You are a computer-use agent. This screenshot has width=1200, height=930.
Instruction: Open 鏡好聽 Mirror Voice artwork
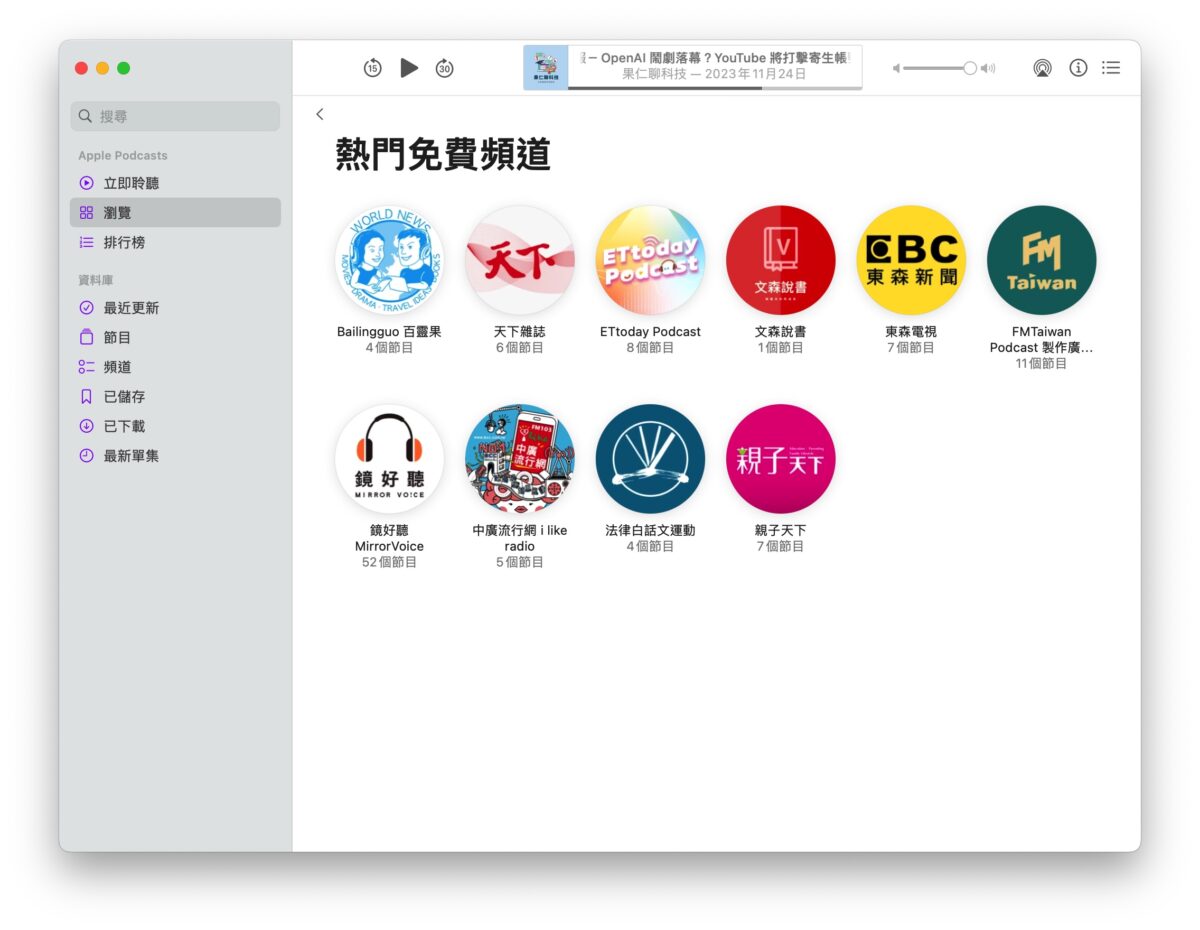389,459
